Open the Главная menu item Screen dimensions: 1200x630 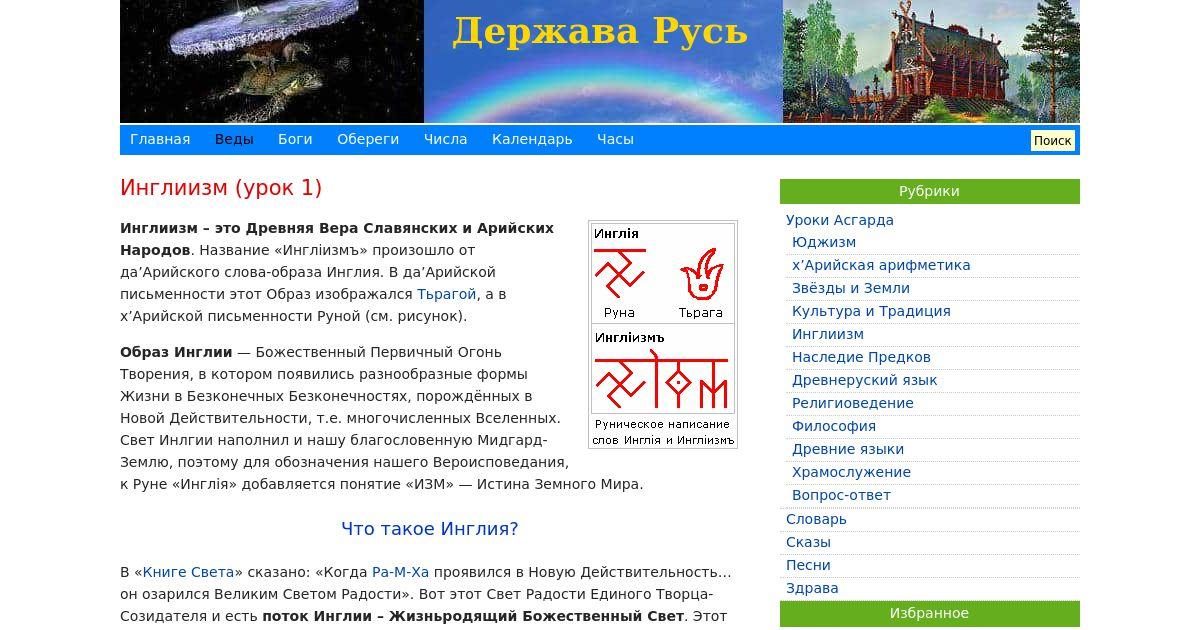[160, 140]
